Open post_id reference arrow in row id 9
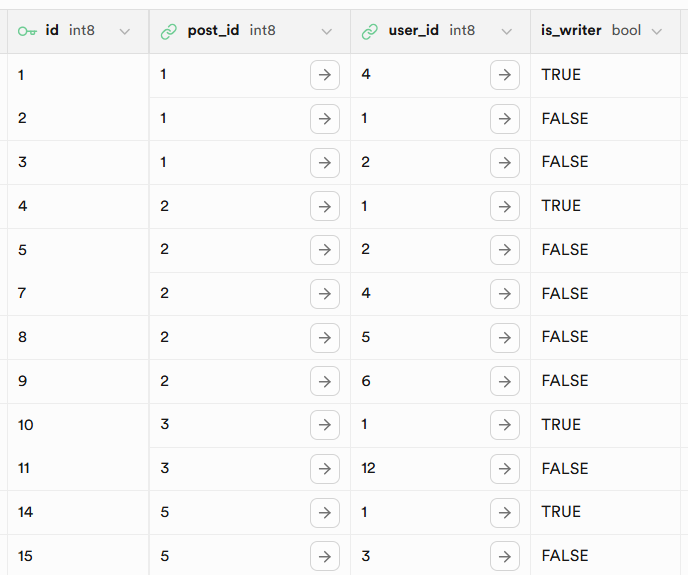 pyautogui.click(x=325, y=381)
